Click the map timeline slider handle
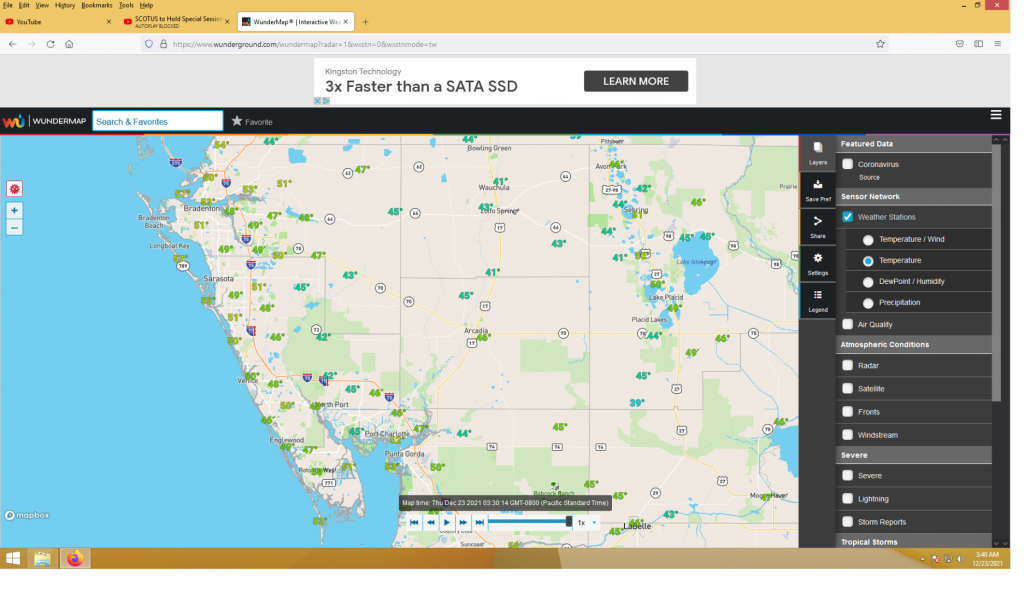The image size is (1024, 591). 569,521
